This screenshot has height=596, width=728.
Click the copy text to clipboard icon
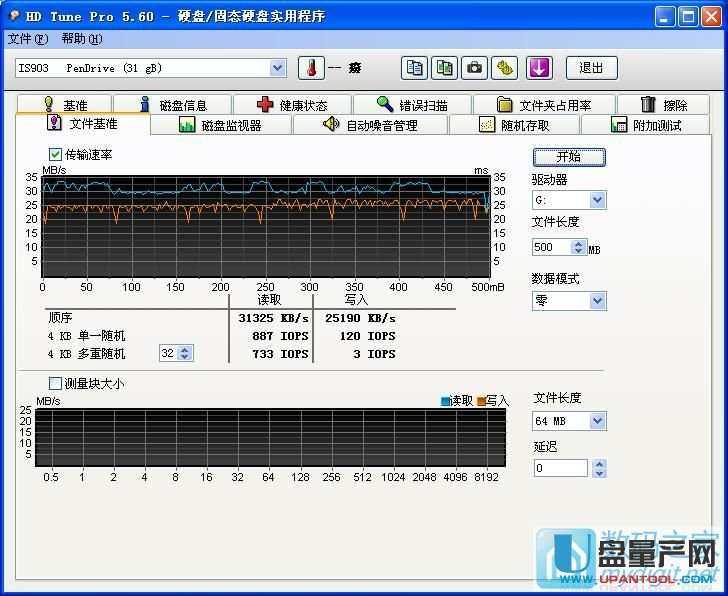414,68
